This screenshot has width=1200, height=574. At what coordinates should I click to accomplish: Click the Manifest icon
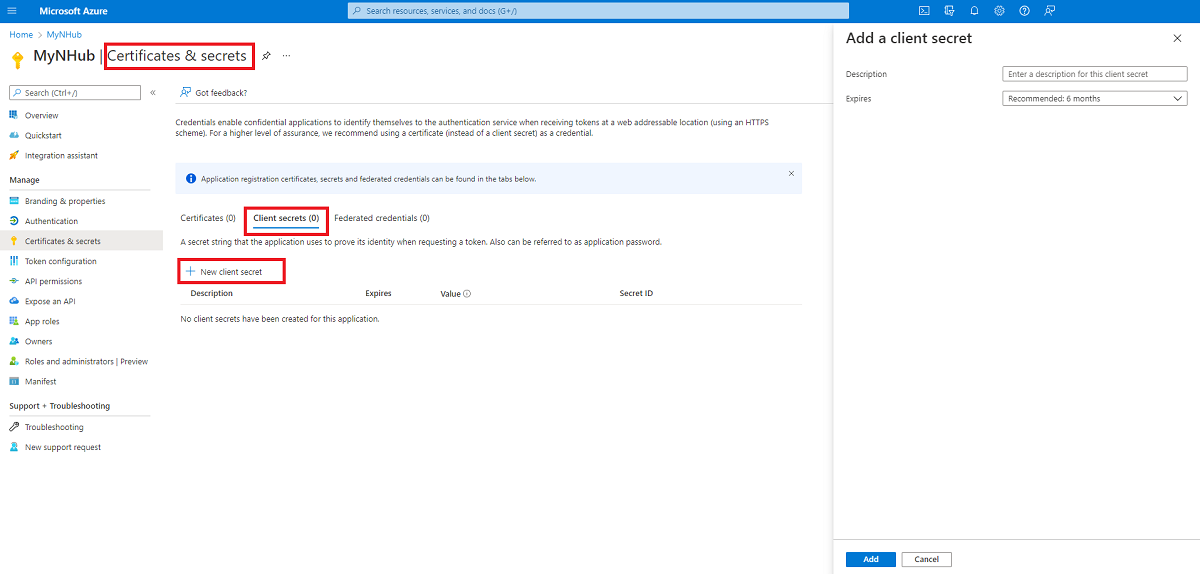point(14,381)
